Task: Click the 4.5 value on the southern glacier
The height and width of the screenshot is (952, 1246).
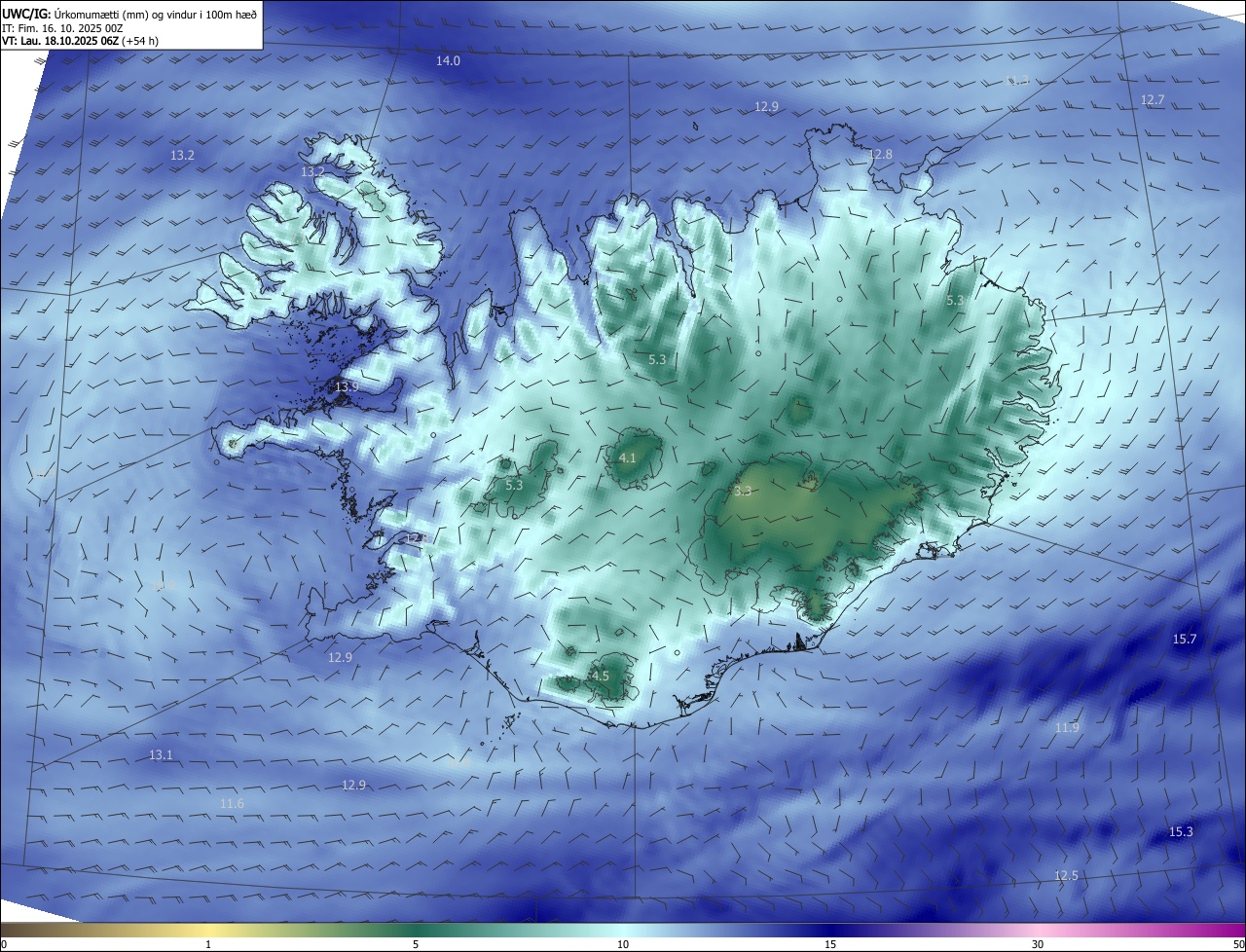Action: 601,677
